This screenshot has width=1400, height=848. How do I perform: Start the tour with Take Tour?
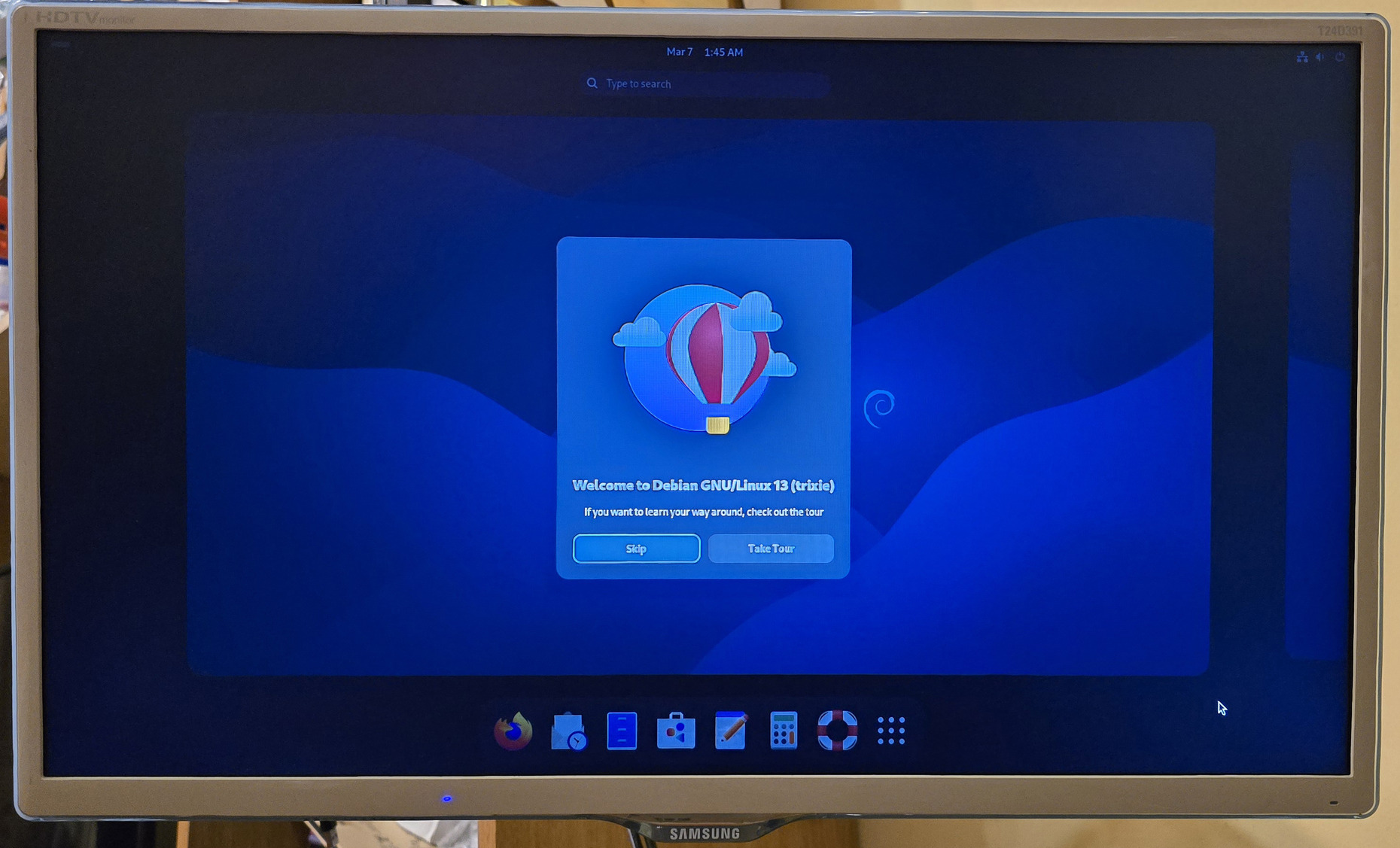tap(771, 549)
